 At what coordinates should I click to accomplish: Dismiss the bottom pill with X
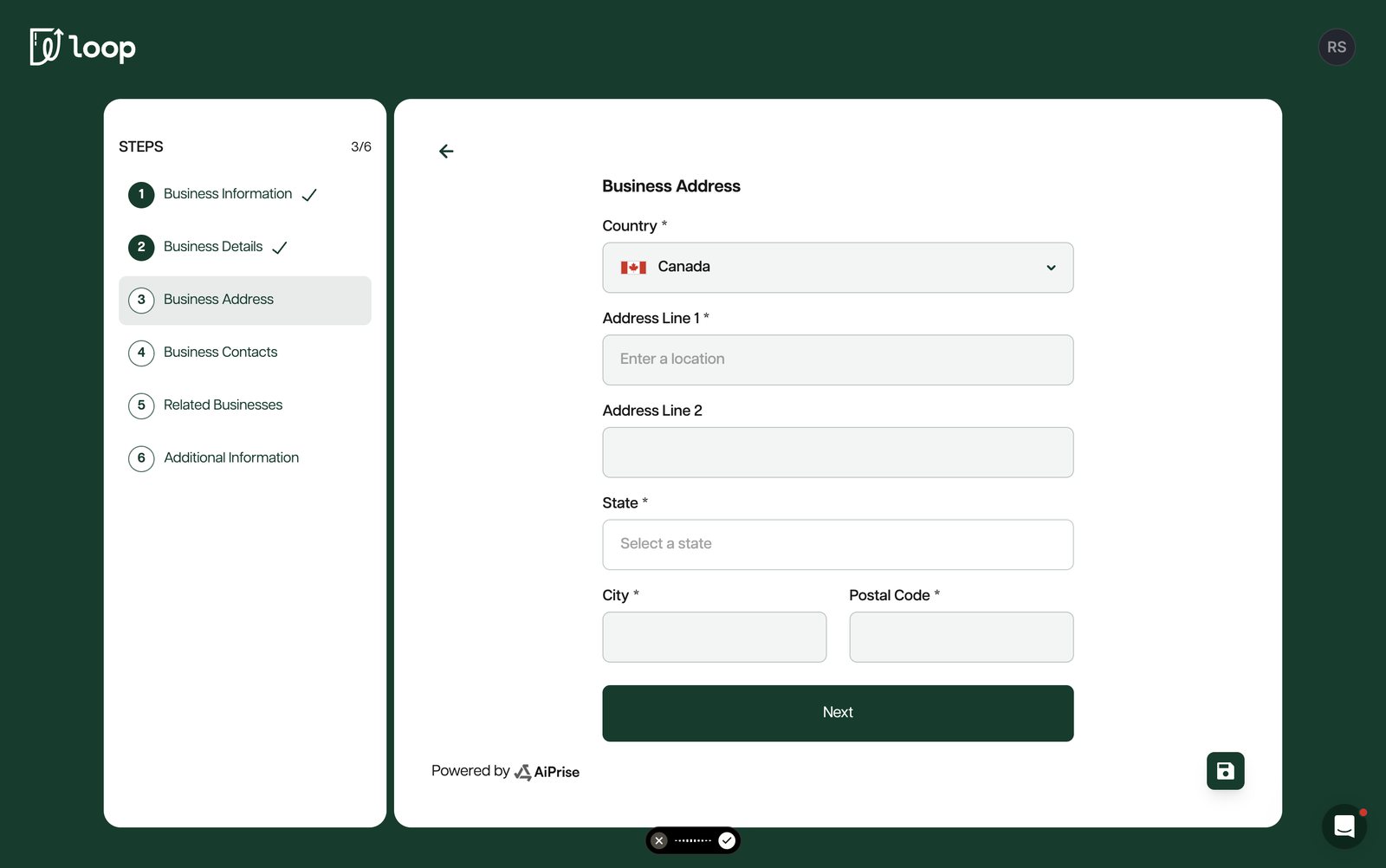(659, 840)
